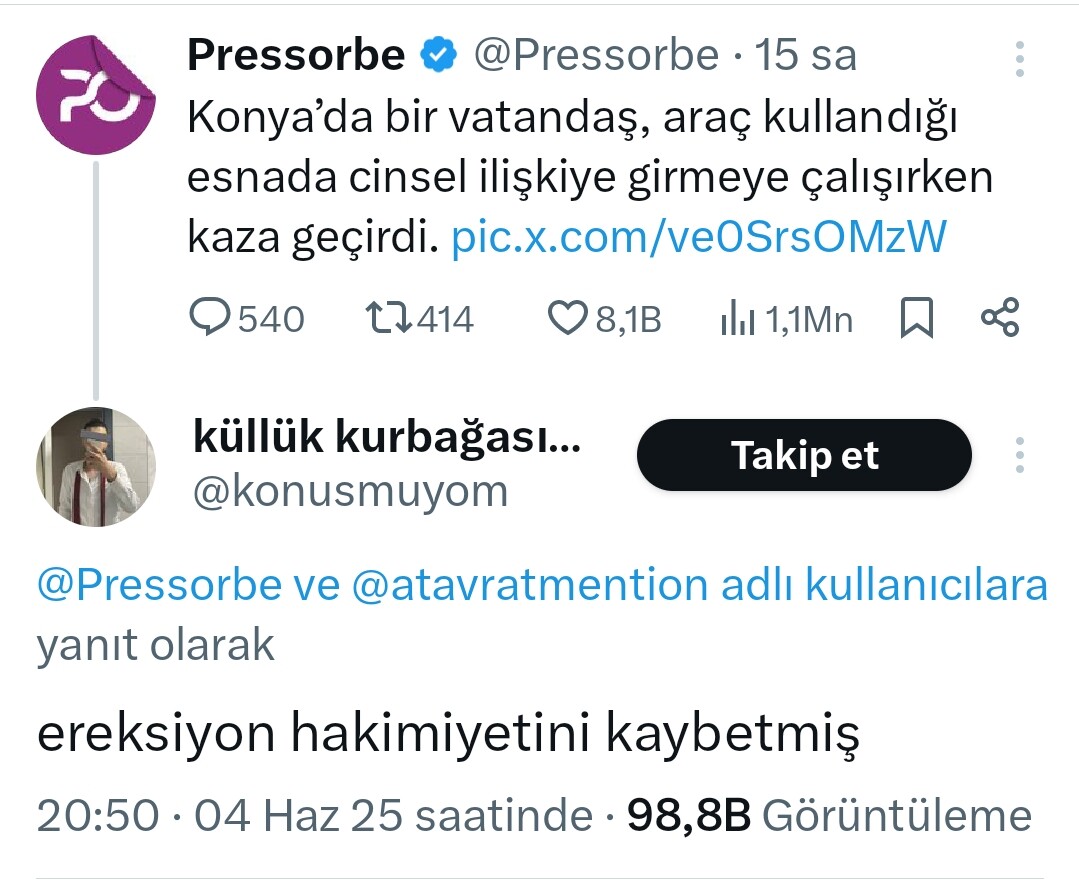The height and width of the screenshot is (883, 1079).
Task: View analytics via the bar chart icon
Action: tap(738, 318)
